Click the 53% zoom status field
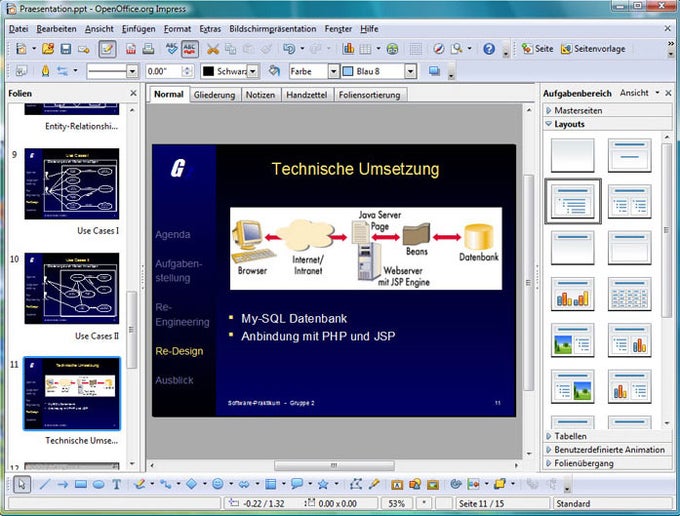Image resolution: width=680 pixels, height=516 pixels. point(396,503)
